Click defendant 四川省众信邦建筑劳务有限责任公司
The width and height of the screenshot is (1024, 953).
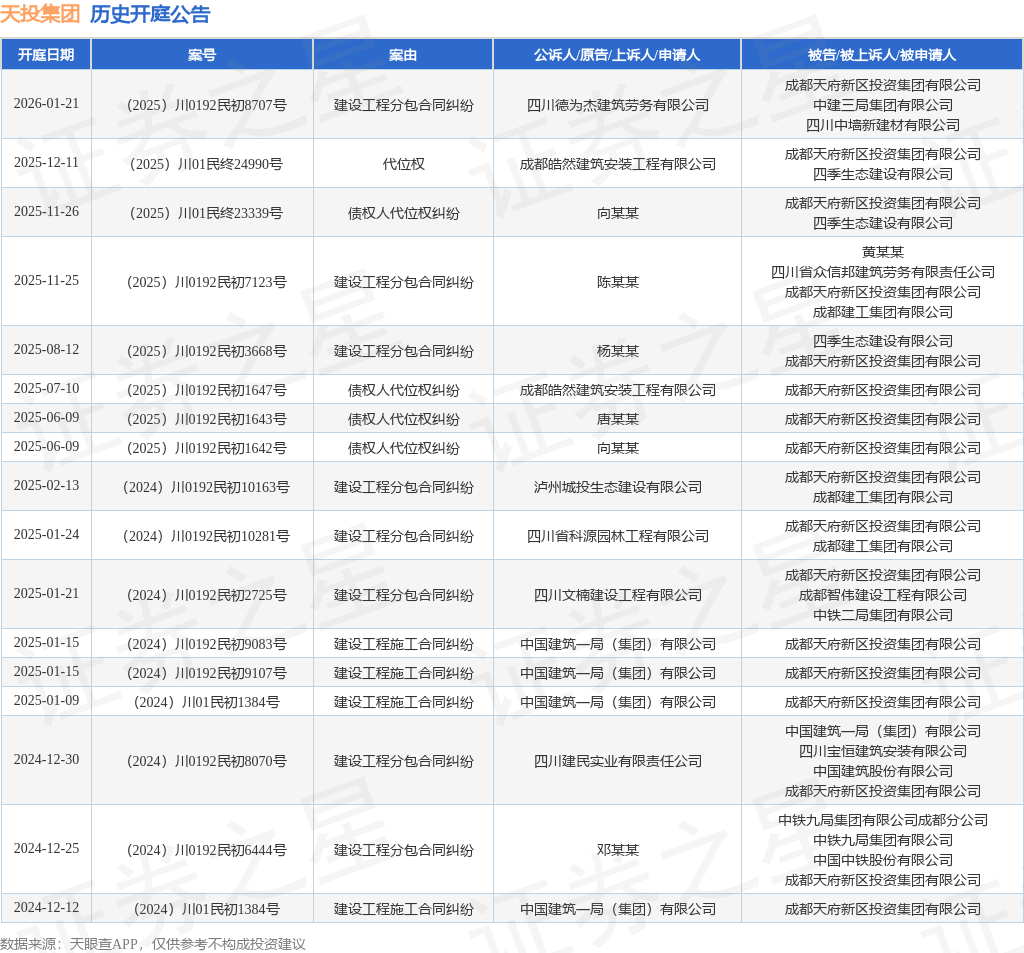(883, 272)
